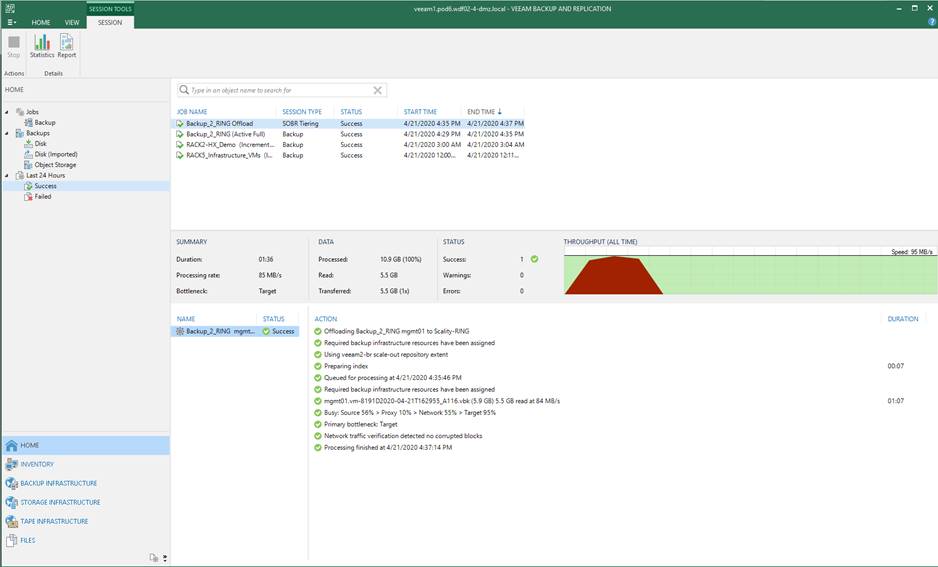Clear the search box with X

click(377, 90)
